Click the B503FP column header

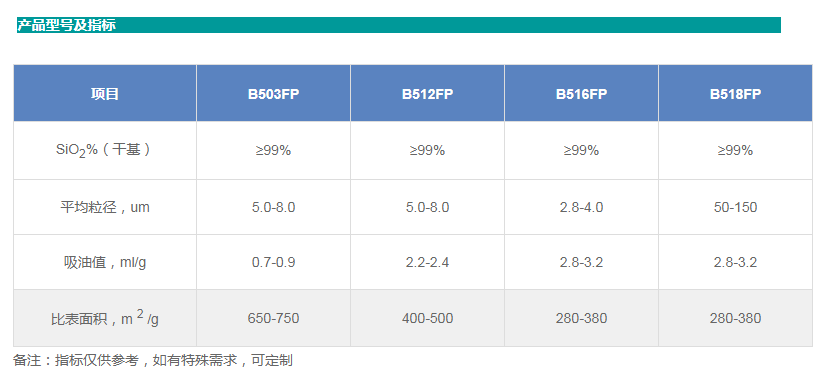pyautogui.click(x=273, y=94)
